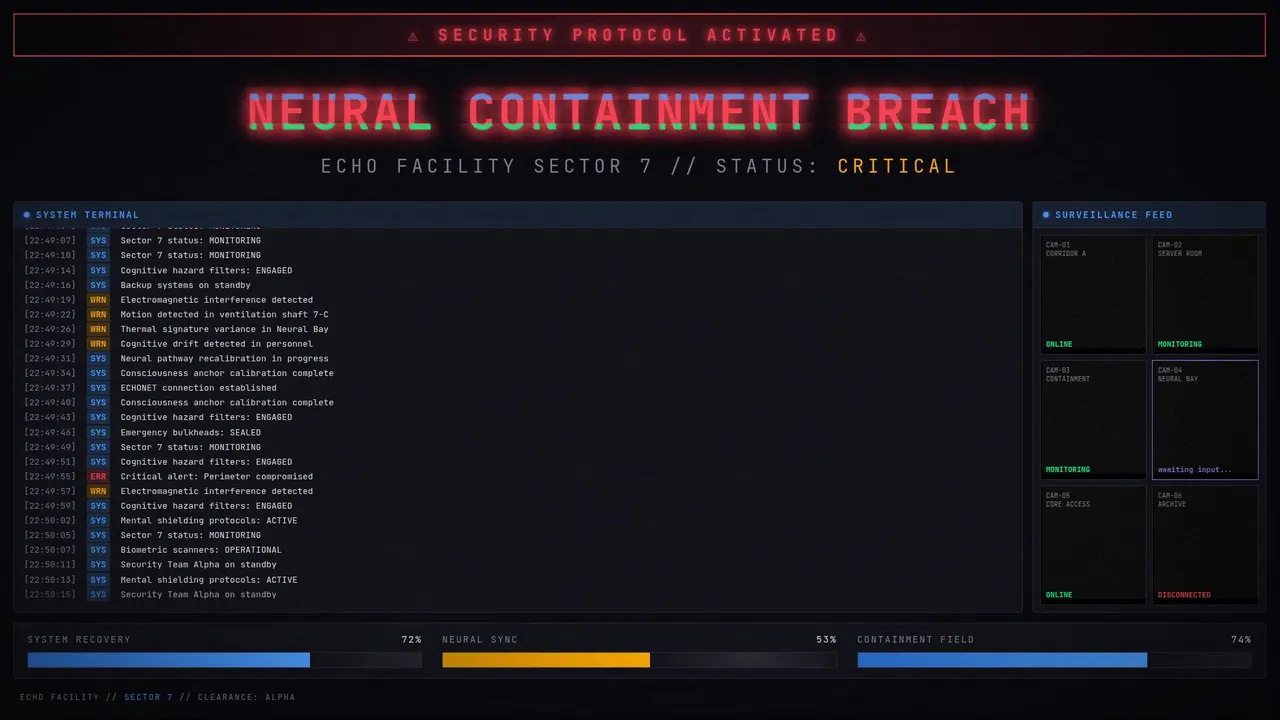Click the blue dot beside System Terminal
The height and width of the screenshot is (720, 1280).
[27, 215]
